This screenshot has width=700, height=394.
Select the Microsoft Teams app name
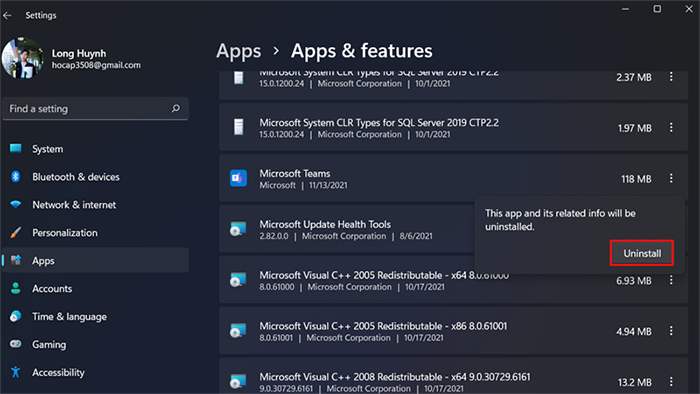[295, 173]
